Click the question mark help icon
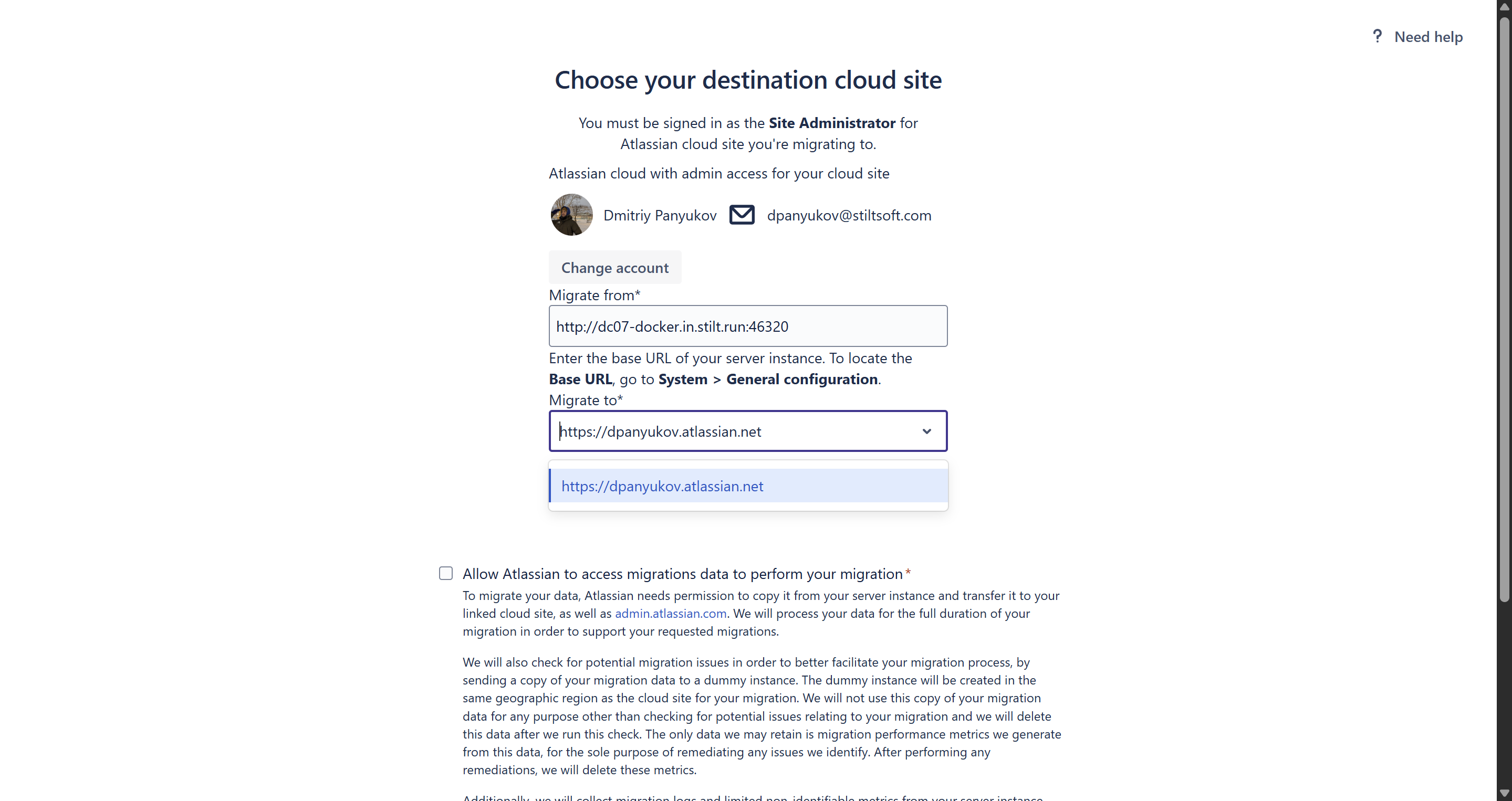Image resolution: width=1512 pixels, height=801 pixels. click(x=1377, y=36)
